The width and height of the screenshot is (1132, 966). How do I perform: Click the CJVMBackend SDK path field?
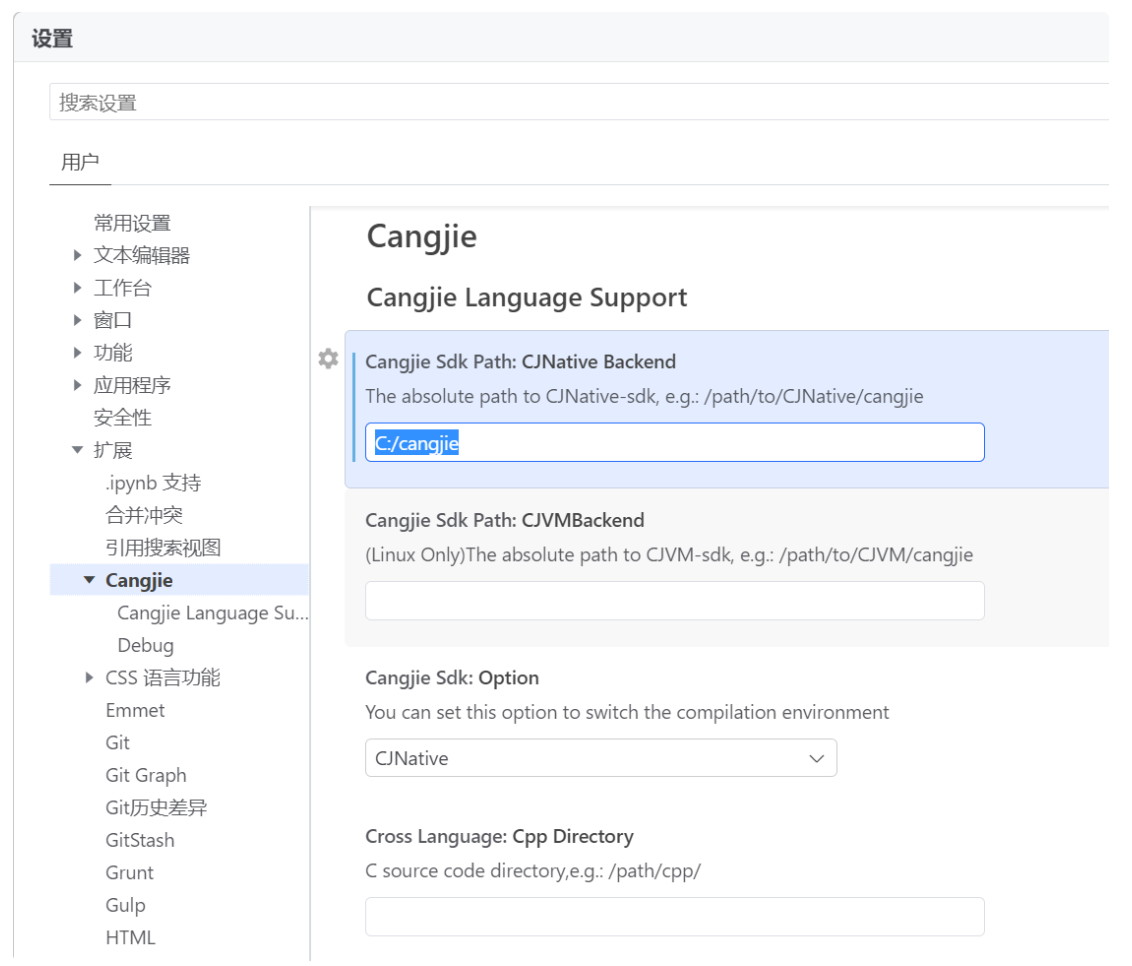point(675,601)
